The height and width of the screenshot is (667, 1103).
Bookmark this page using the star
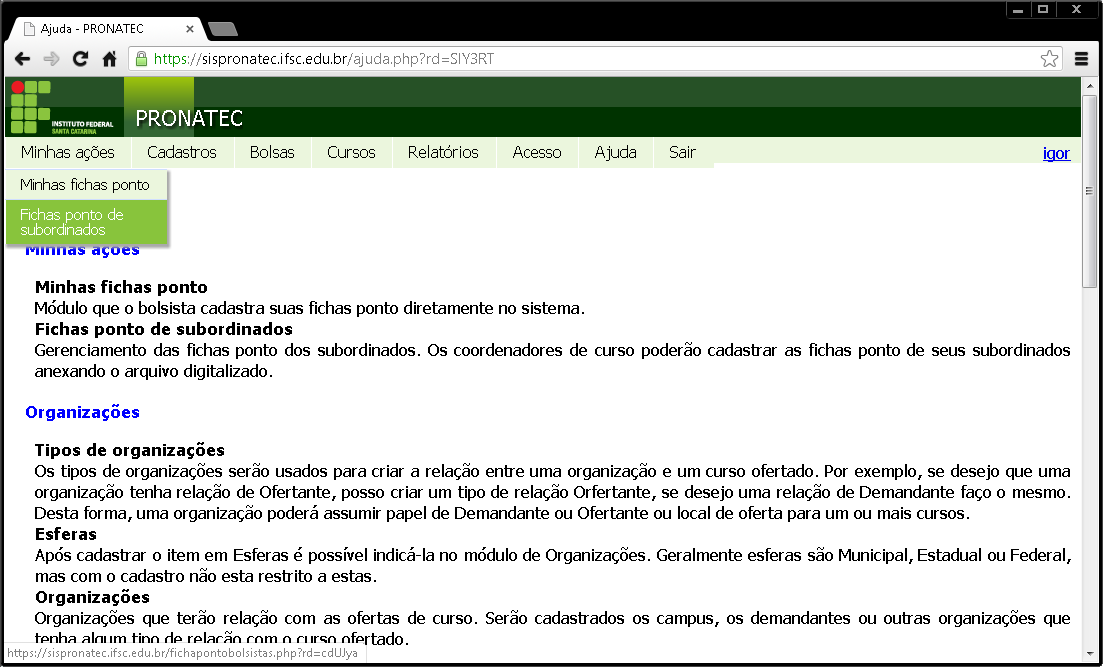pyautogui.click(x=1049, y=59)
